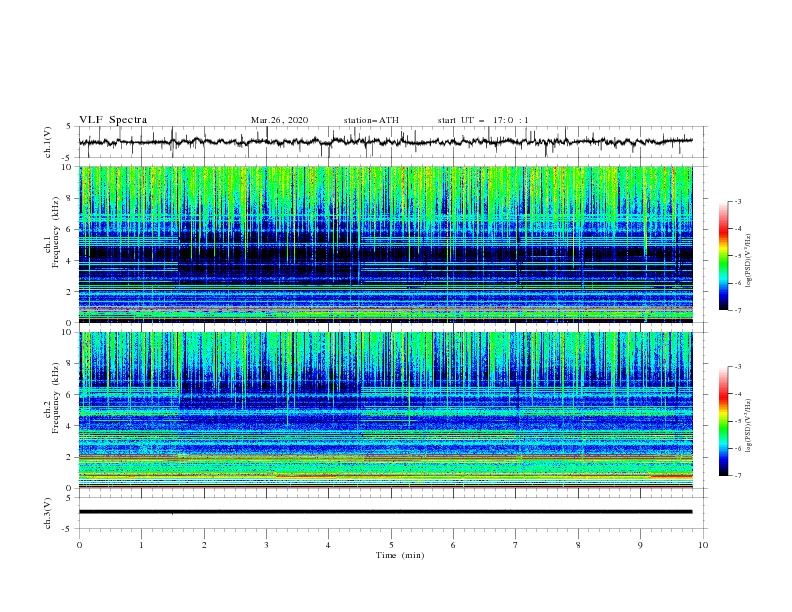Click the red top end of ch.1 colorbar

click(724, 222)
